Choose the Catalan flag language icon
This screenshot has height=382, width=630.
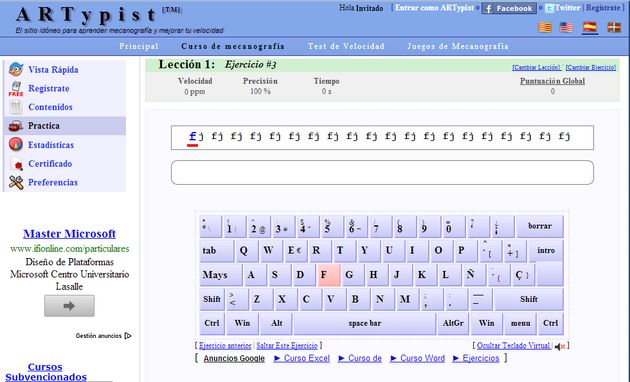pos(545,27)
